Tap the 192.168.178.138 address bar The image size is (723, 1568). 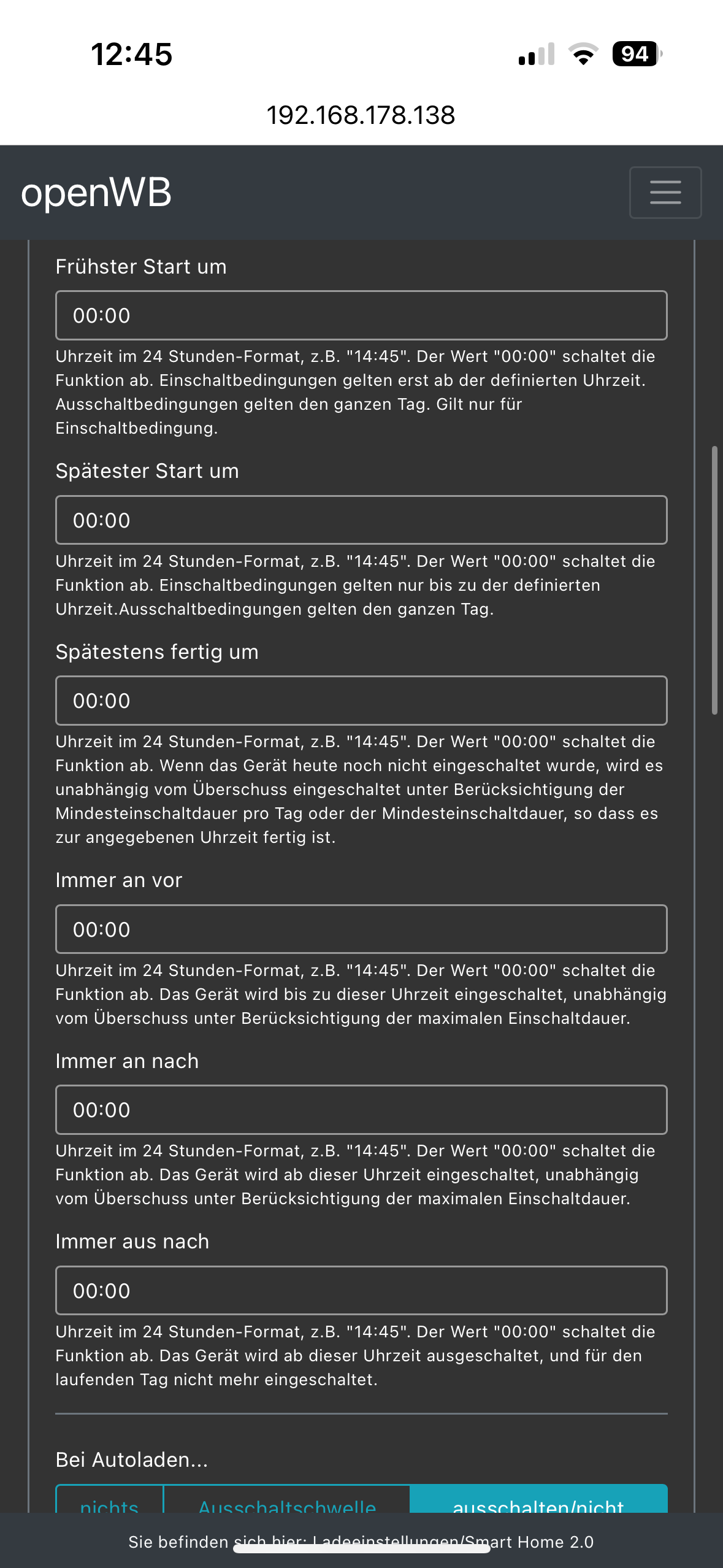(361, 115)
